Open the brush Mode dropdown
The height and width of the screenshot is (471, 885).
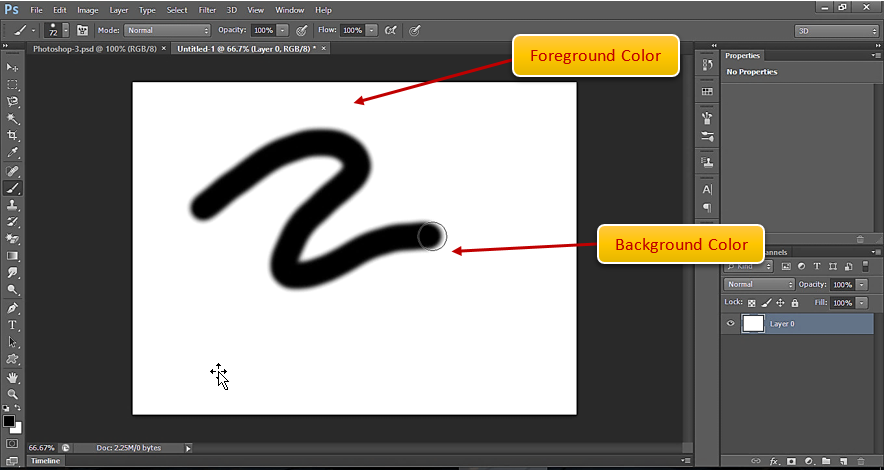click(166, 30)
